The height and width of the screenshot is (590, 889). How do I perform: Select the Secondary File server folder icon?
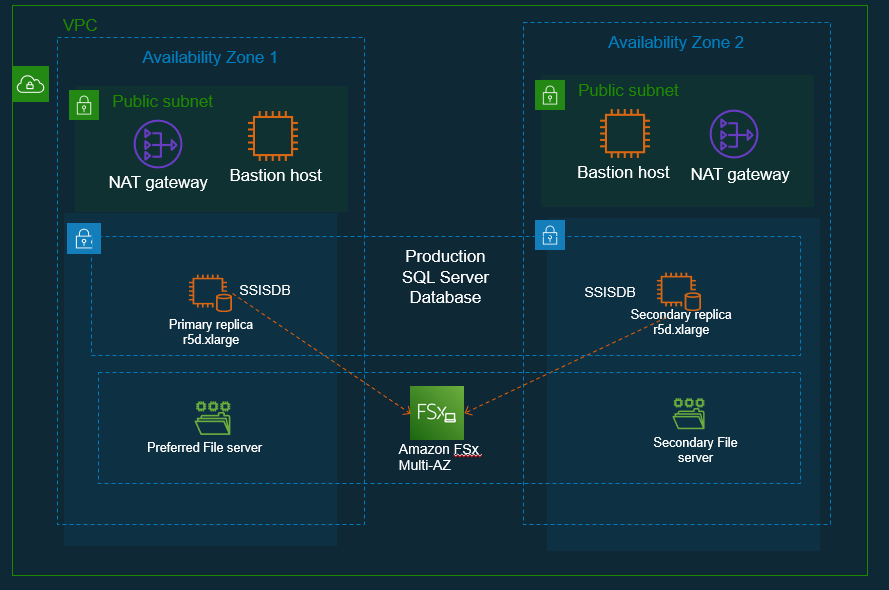[689, 414]
